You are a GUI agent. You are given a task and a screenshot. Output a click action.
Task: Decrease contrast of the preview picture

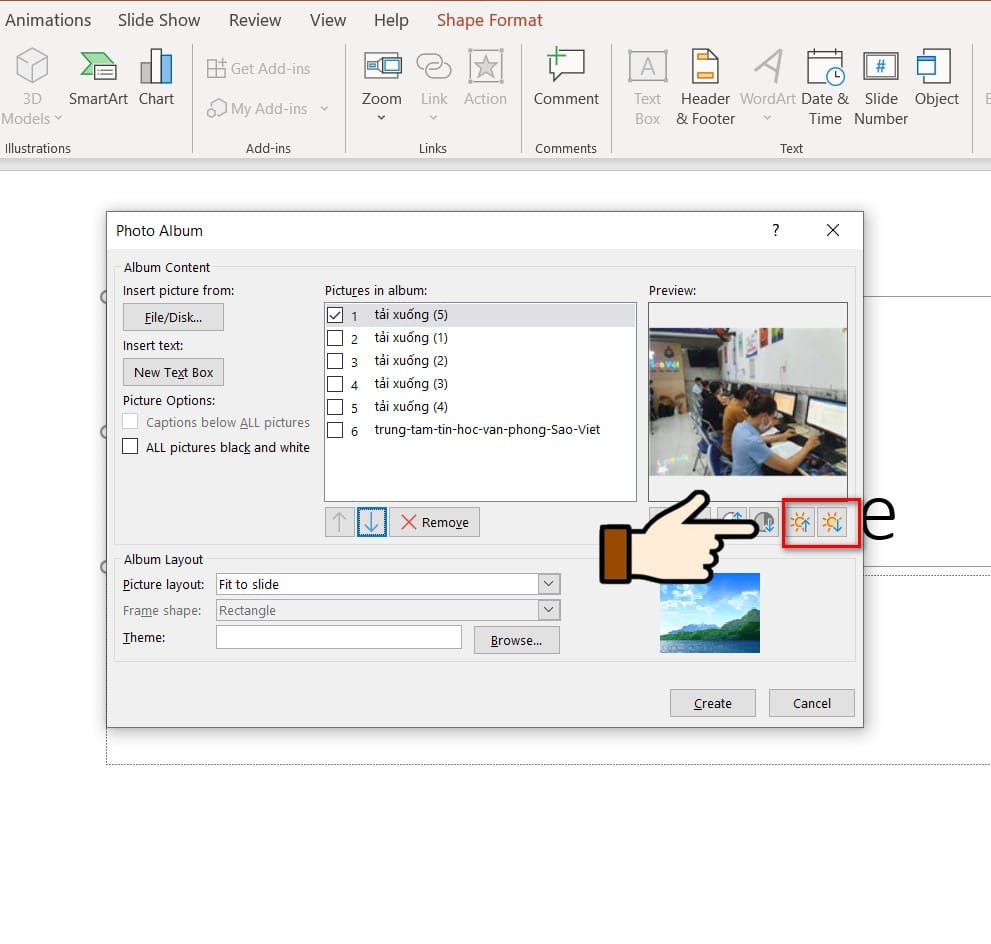(765, 522)
